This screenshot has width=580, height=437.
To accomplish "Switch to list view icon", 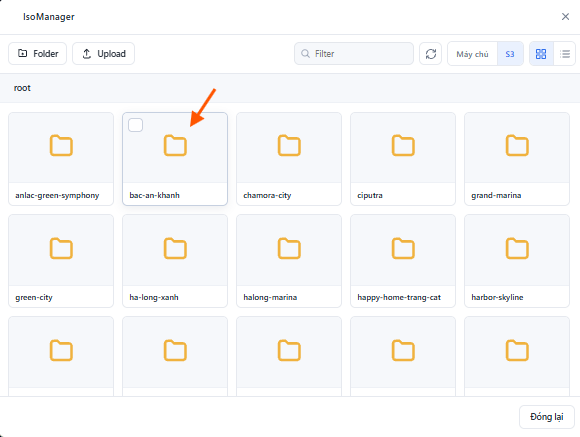I will point(565,54).
